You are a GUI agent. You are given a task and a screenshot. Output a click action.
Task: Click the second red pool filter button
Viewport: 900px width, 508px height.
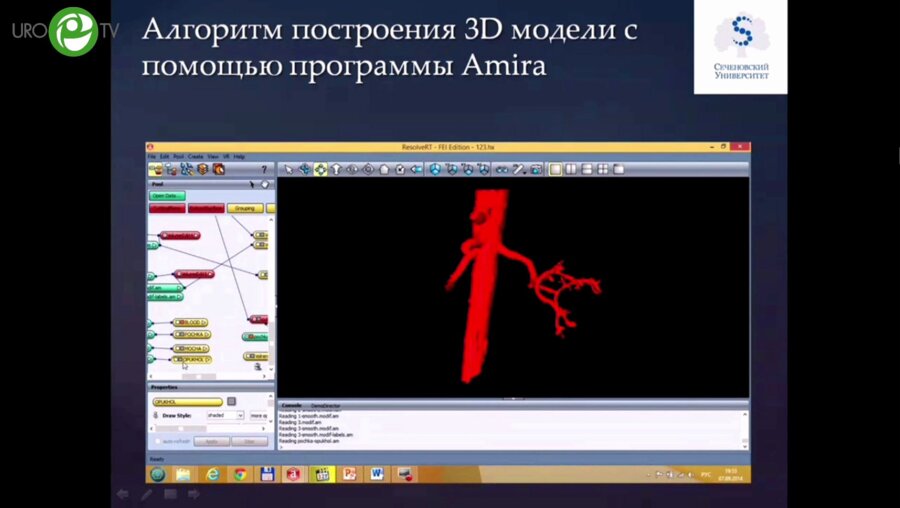tap(206, 208)
